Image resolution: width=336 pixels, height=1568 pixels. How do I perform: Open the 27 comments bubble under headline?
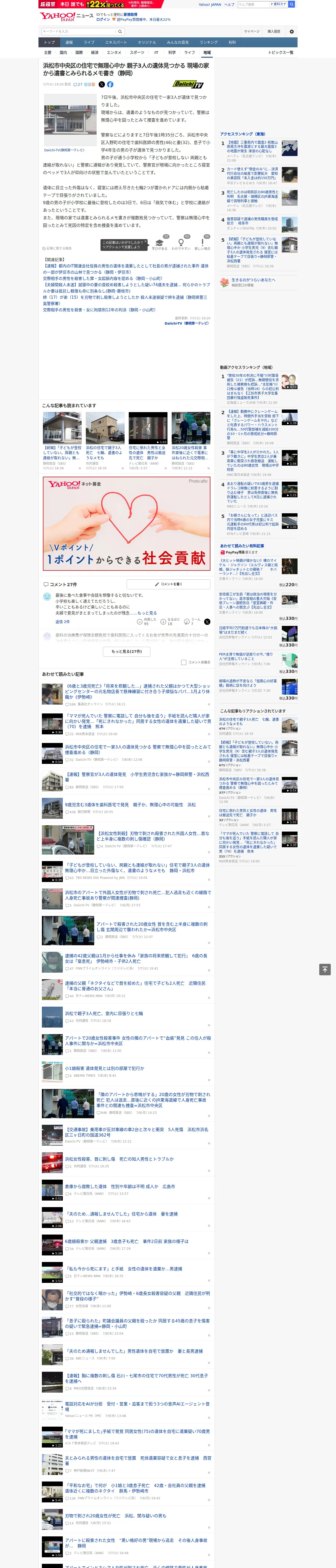pos(78,85)
